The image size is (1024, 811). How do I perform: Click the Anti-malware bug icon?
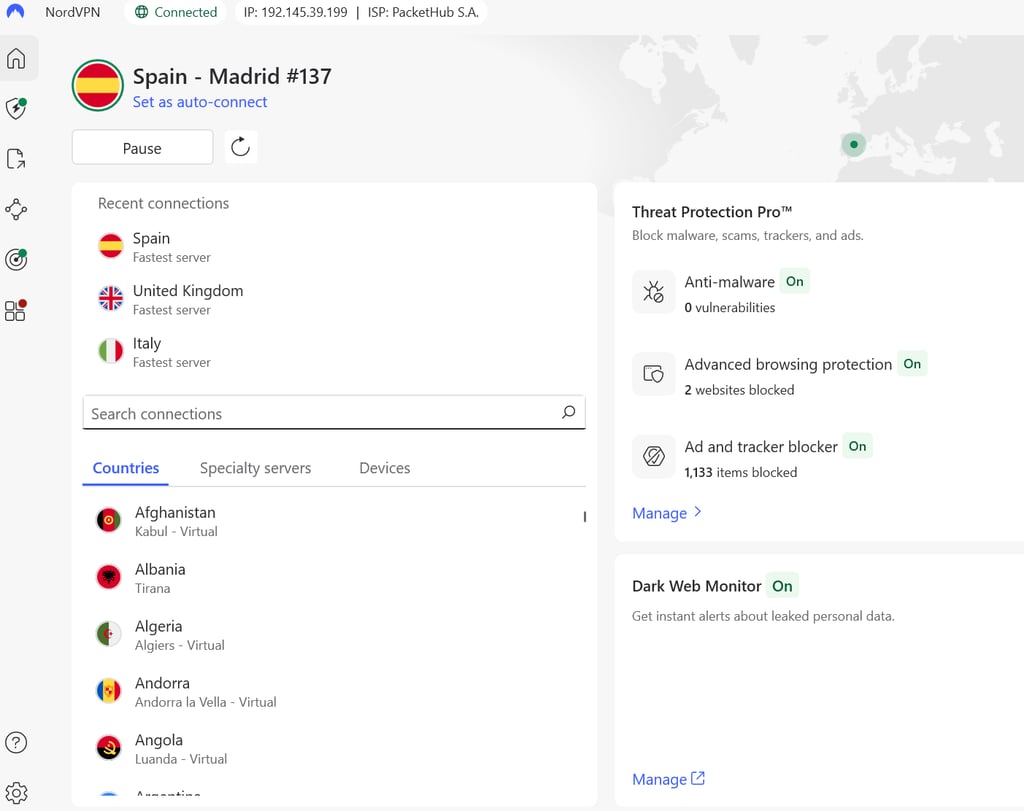pos(653,291)
